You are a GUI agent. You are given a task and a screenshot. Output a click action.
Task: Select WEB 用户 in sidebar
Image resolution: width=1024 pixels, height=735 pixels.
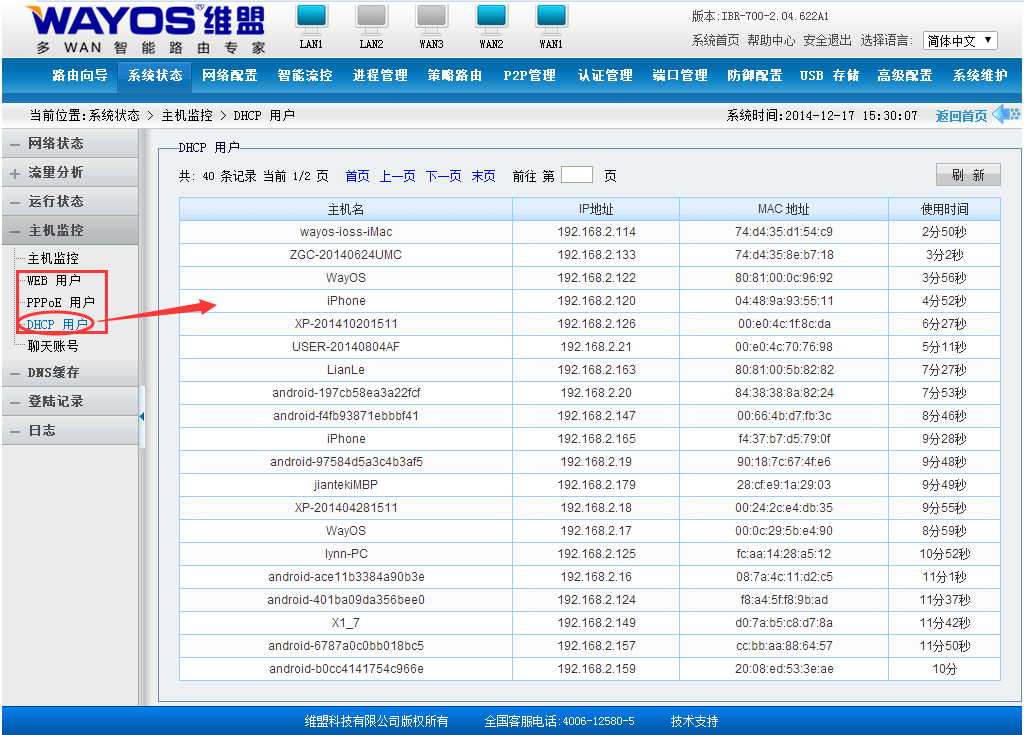click(x=54, y=280)
